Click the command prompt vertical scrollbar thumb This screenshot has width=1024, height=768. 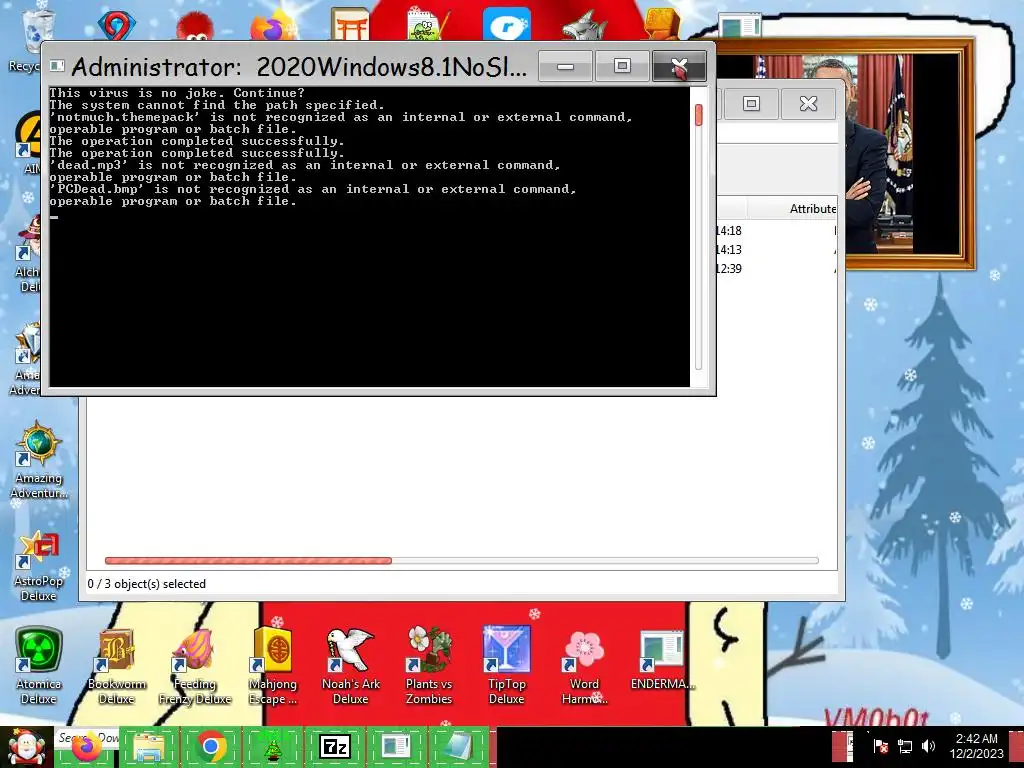click(x=699, y=115)
